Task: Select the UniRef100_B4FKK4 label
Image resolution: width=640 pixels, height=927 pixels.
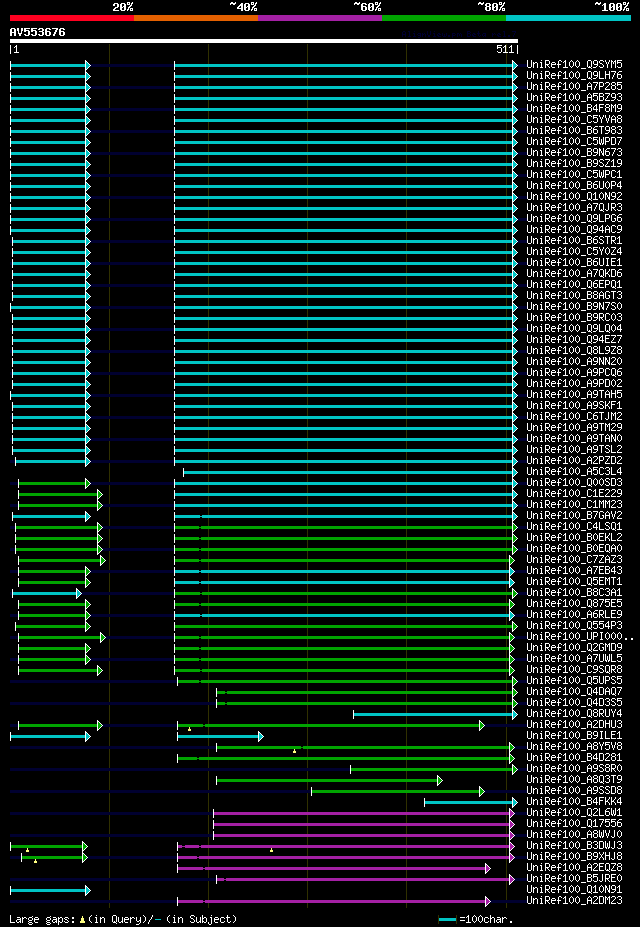Action: pyautogui.click(x=574, y=802)
